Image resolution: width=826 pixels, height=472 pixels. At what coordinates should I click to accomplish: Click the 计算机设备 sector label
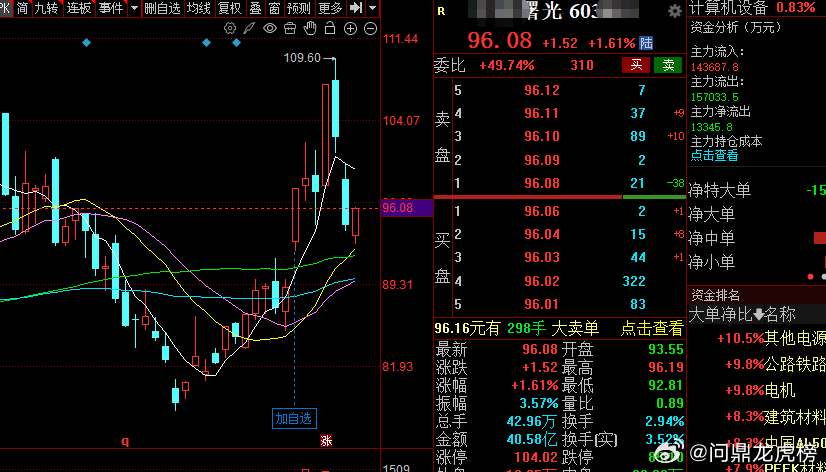click(x=729, y=8)
